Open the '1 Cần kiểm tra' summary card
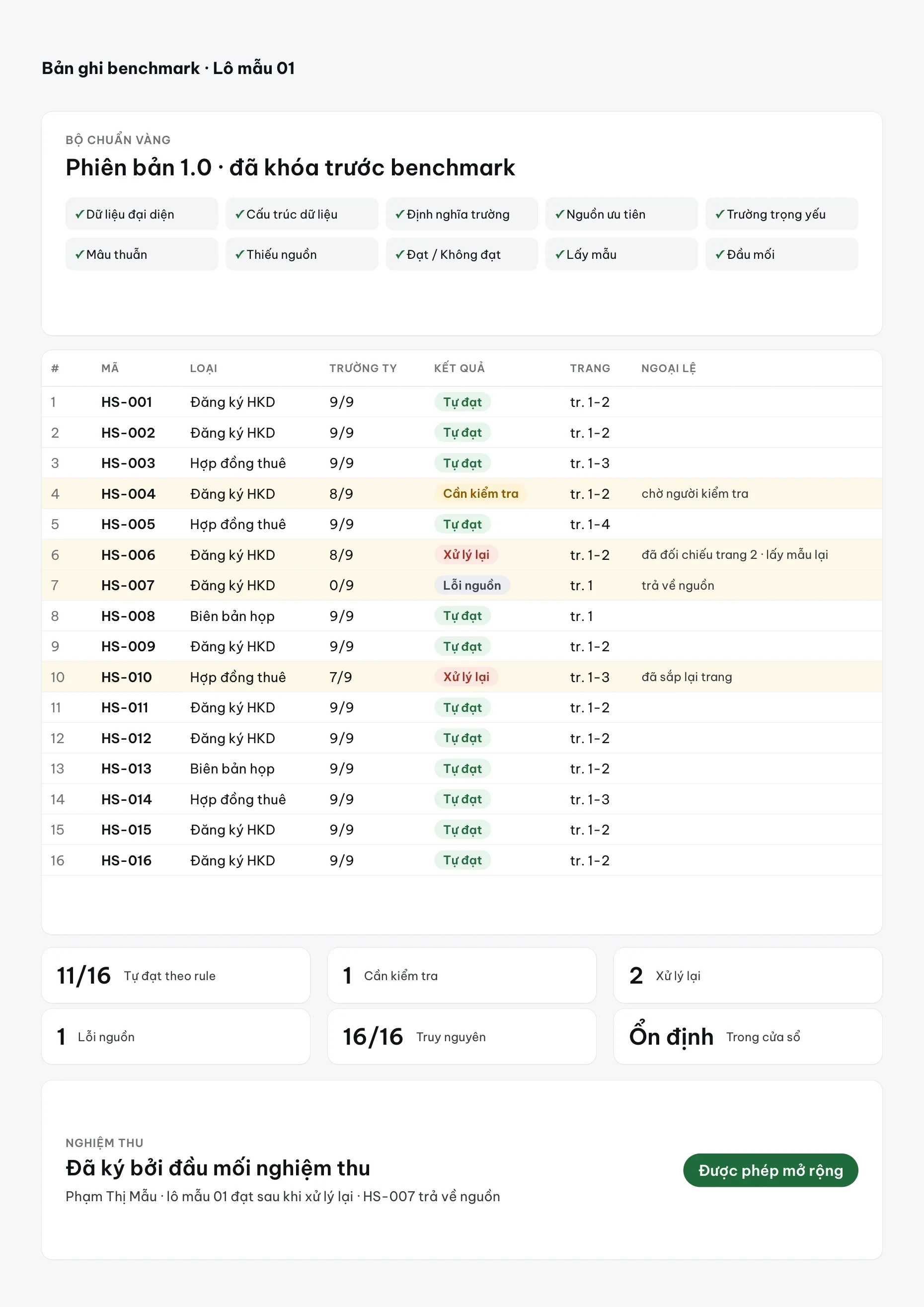 click(x=462, y=976)
